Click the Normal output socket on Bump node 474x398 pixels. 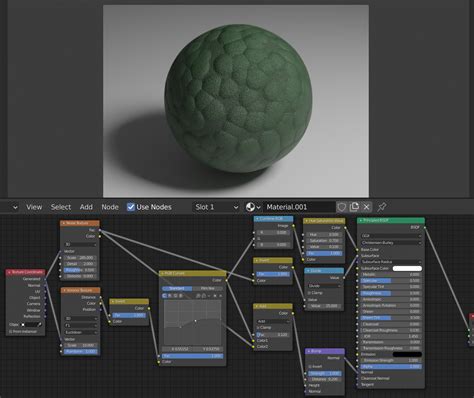344,358
